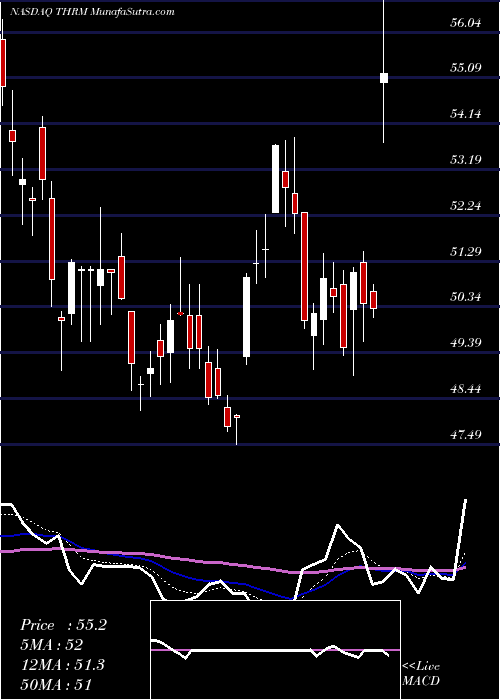
Task: Select the 47.49 price axis label
Action: [465, 434]
